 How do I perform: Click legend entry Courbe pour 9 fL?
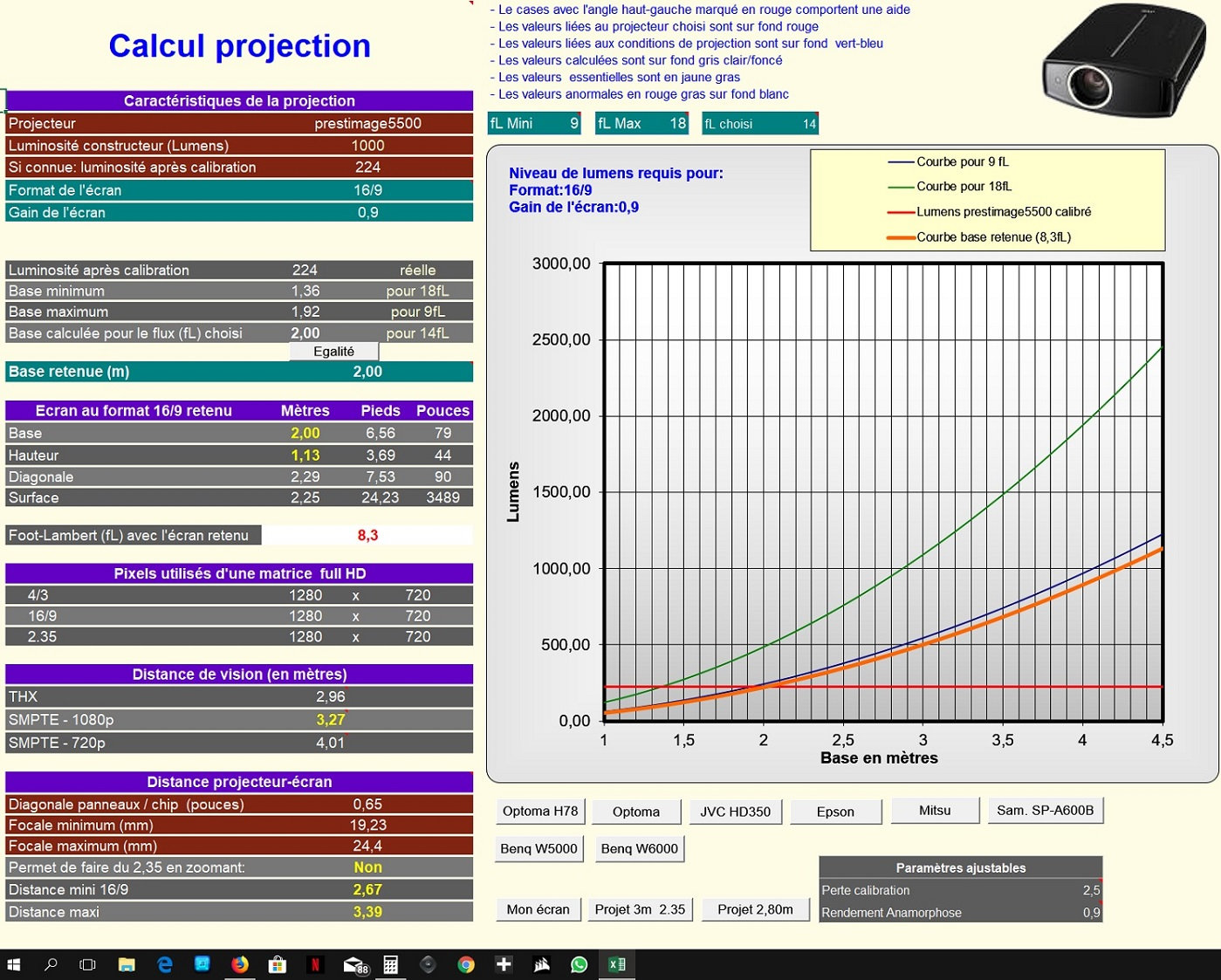(963, 161)
